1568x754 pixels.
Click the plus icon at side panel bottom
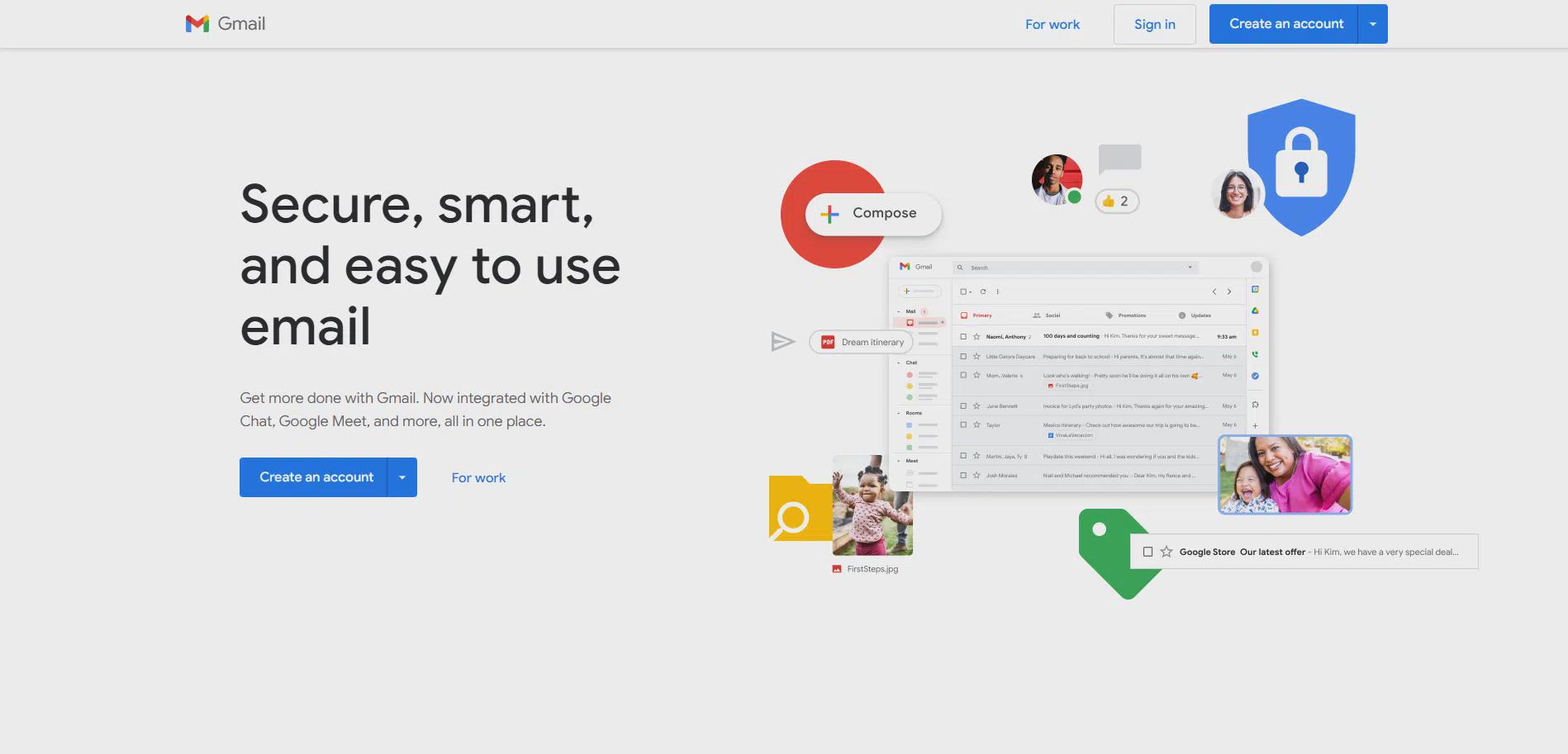pyautogui.click(x=1255, y=426)
